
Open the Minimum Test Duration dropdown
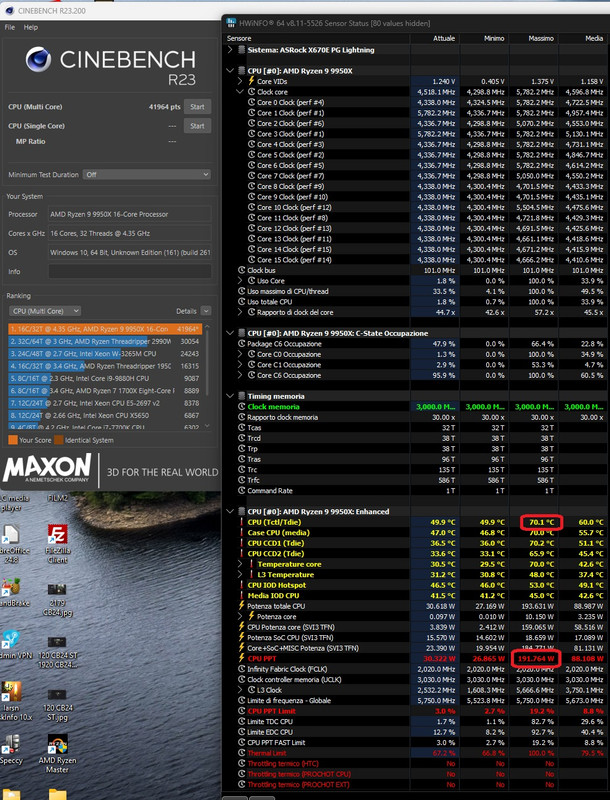147,174
